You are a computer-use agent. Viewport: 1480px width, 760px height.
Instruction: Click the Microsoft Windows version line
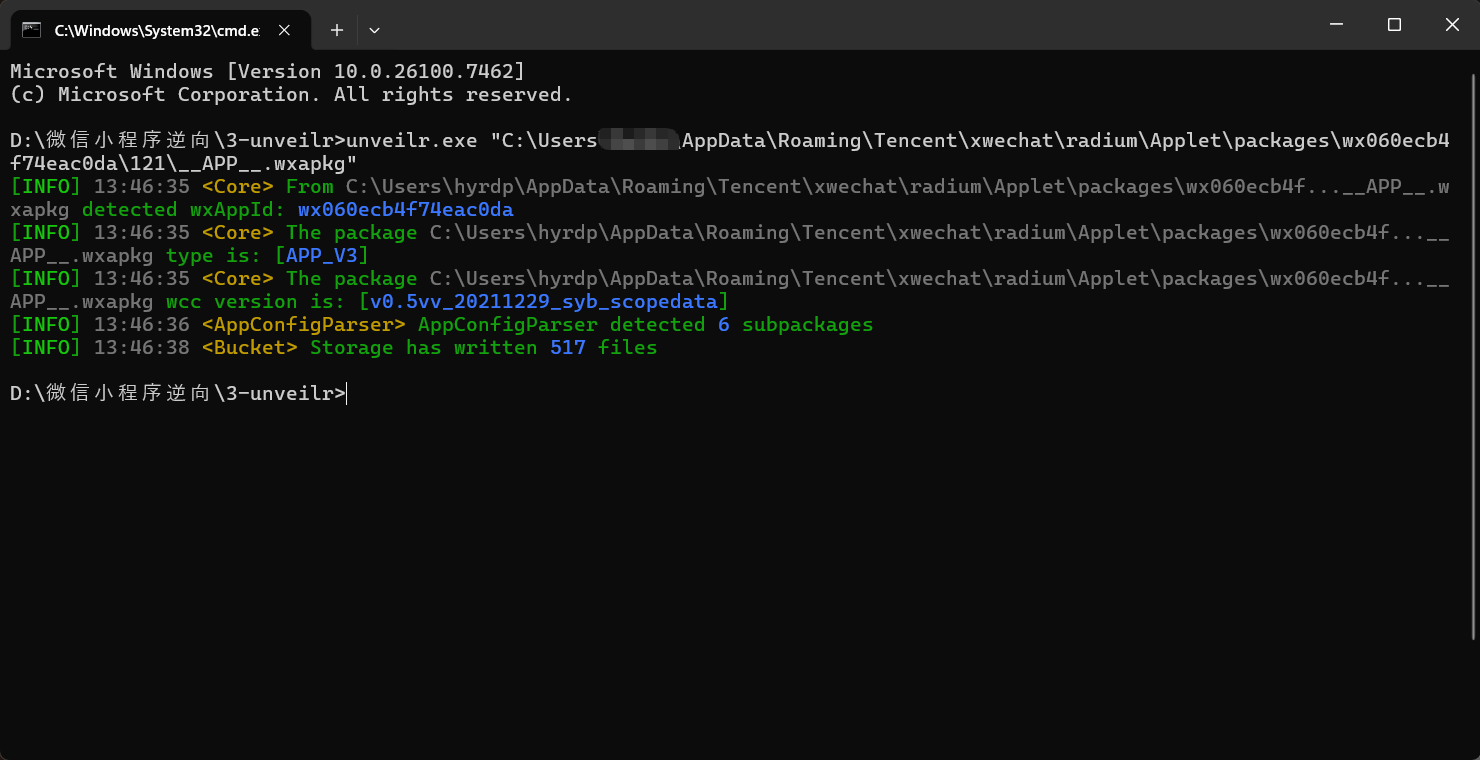pos(267,72)
